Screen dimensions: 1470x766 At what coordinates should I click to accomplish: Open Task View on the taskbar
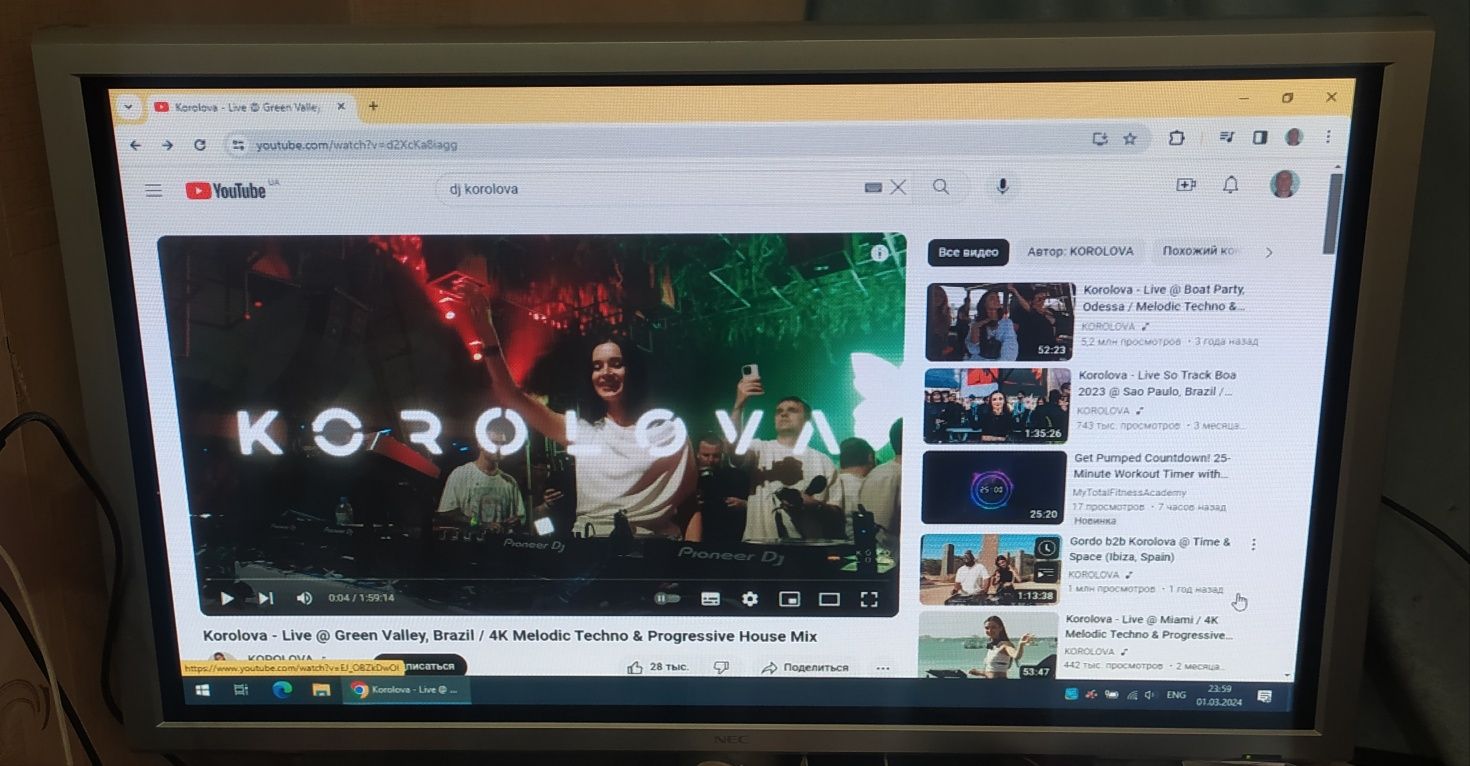241,690
